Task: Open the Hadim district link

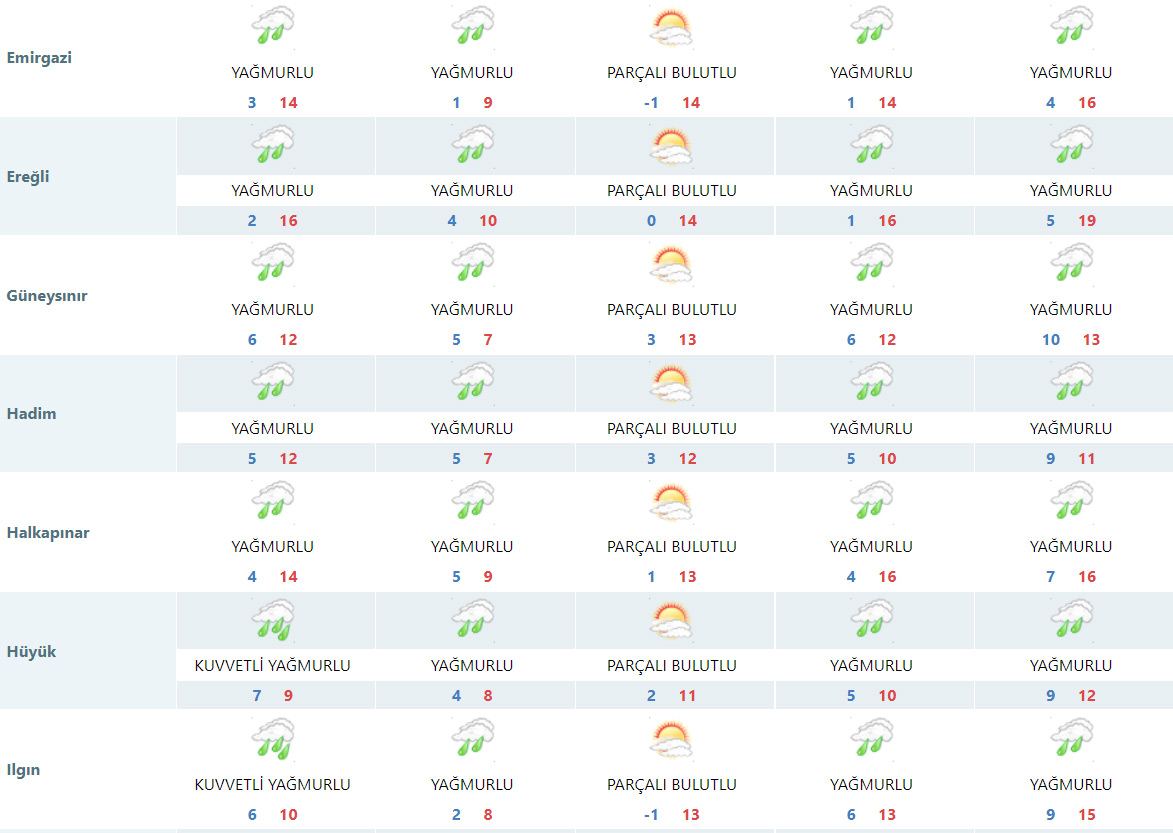Action: click(31, 414)
